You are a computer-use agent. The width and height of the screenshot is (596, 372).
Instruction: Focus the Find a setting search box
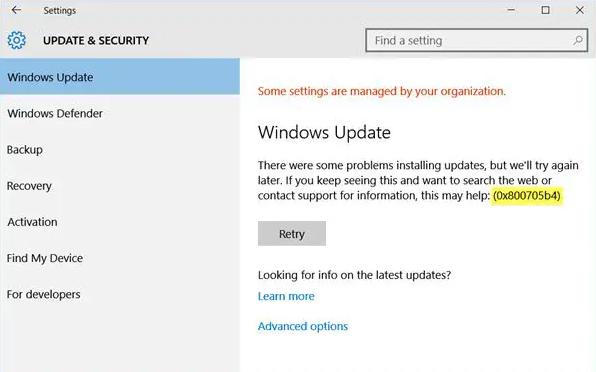coord(477,40)
